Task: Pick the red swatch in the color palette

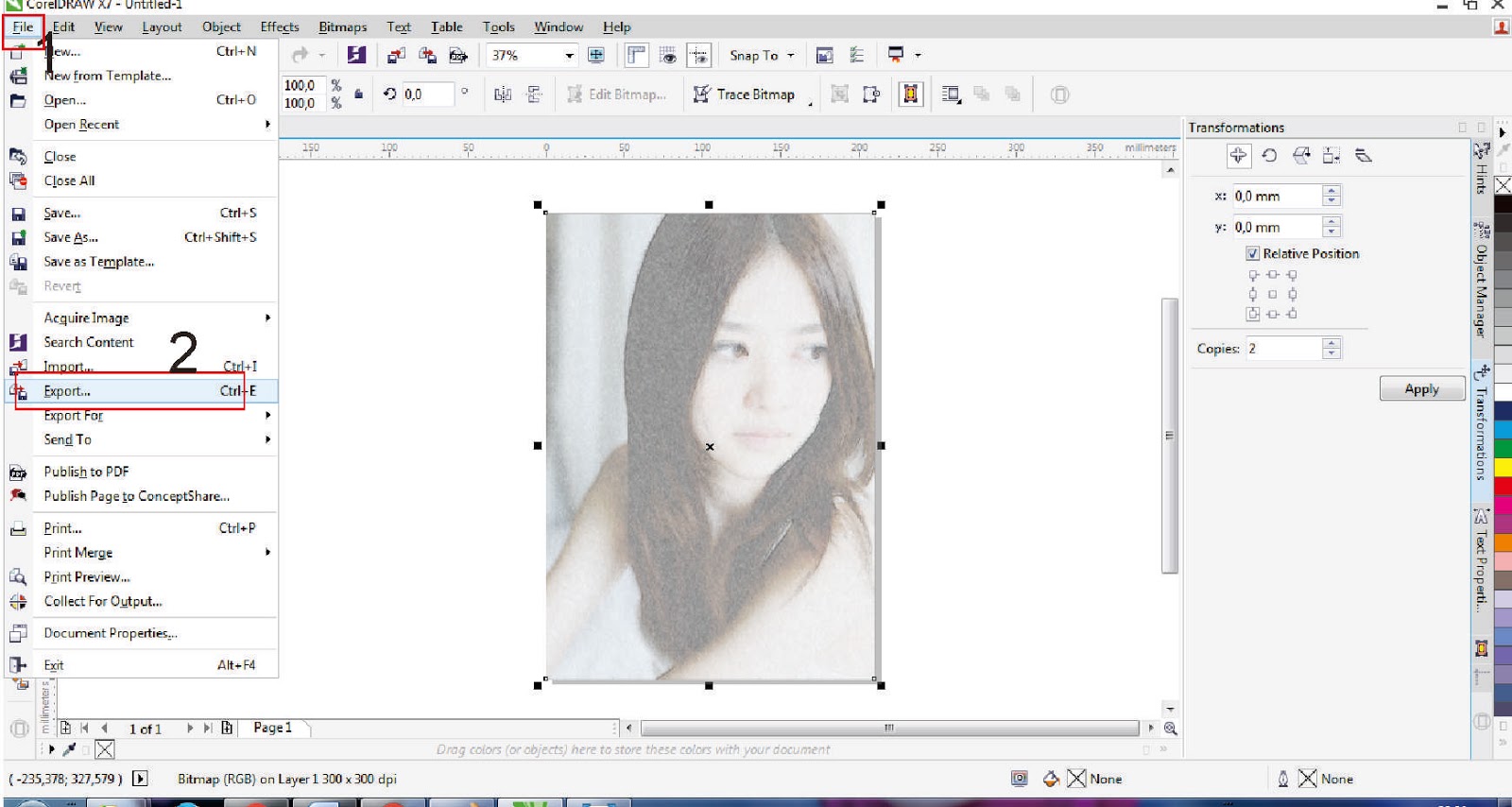Action: point(1503,485)
